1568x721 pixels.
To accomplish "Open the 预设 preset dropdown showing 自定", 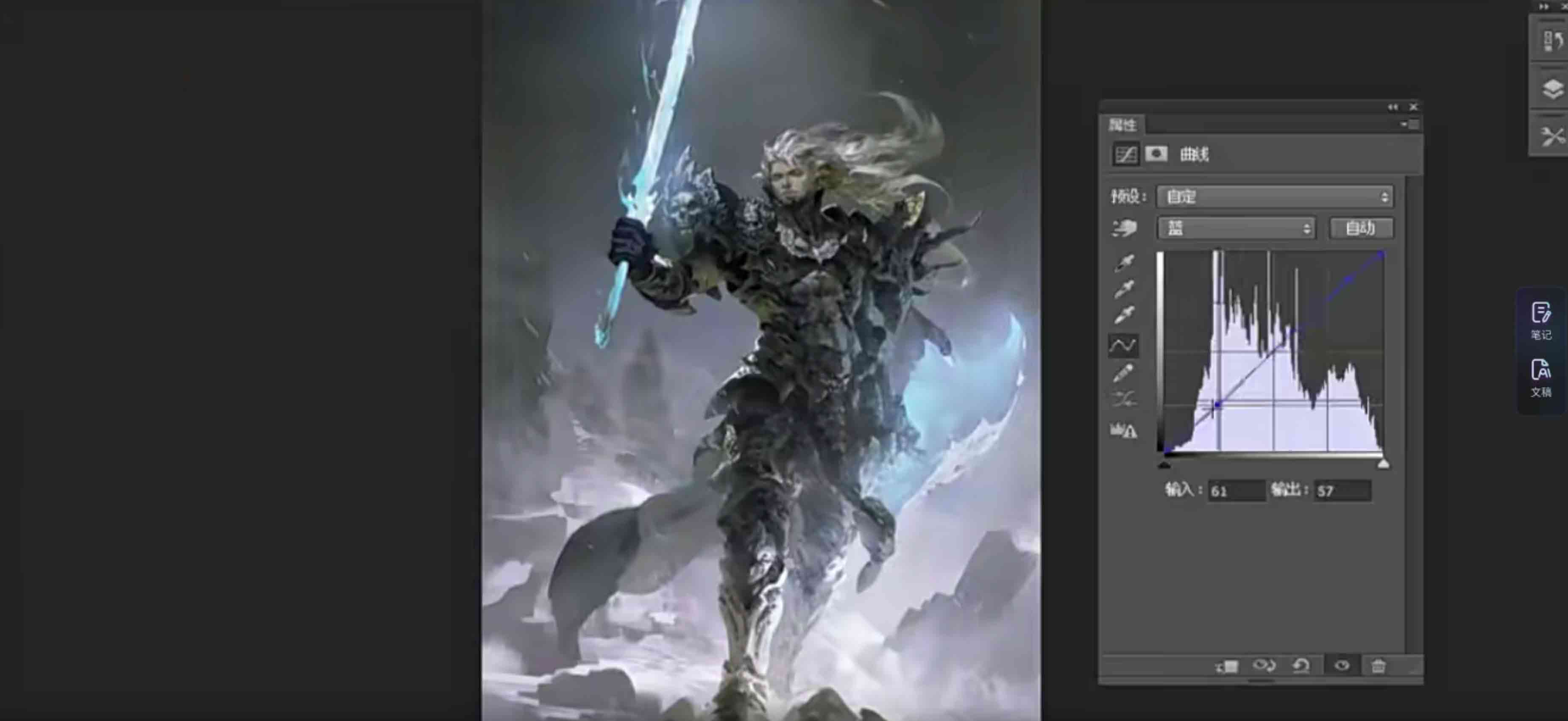I will point(1275,197).
